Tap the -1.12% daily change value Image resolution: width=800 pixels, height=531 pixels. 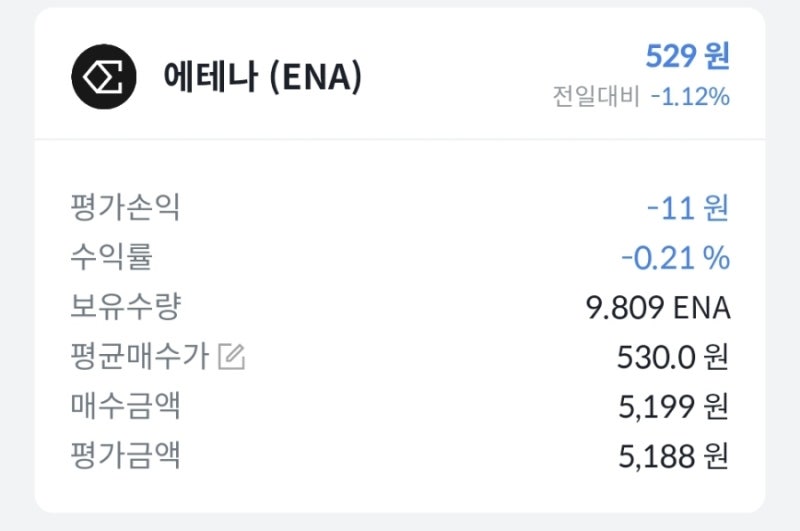(689, 97)
